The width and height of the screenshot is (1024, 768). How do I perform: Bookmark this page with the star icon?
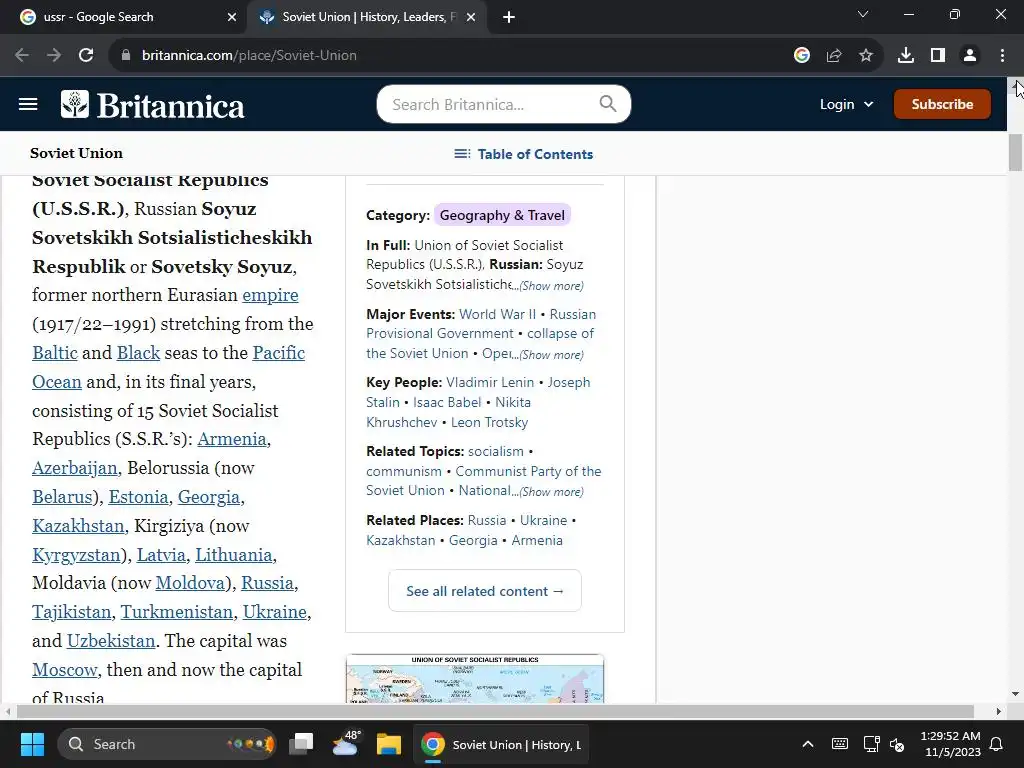point(866,56)
